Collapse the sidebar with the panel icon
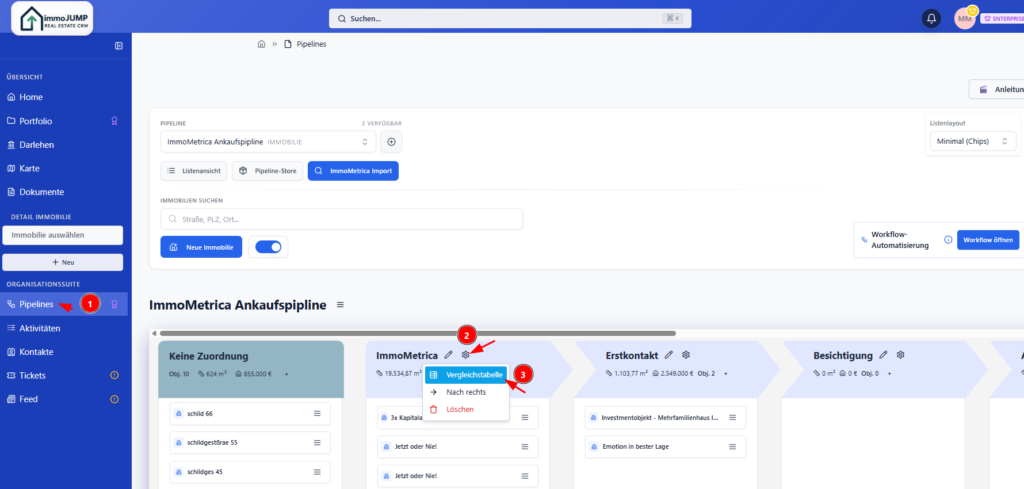The image size is (1024, 489). click(x=118, y=46)
